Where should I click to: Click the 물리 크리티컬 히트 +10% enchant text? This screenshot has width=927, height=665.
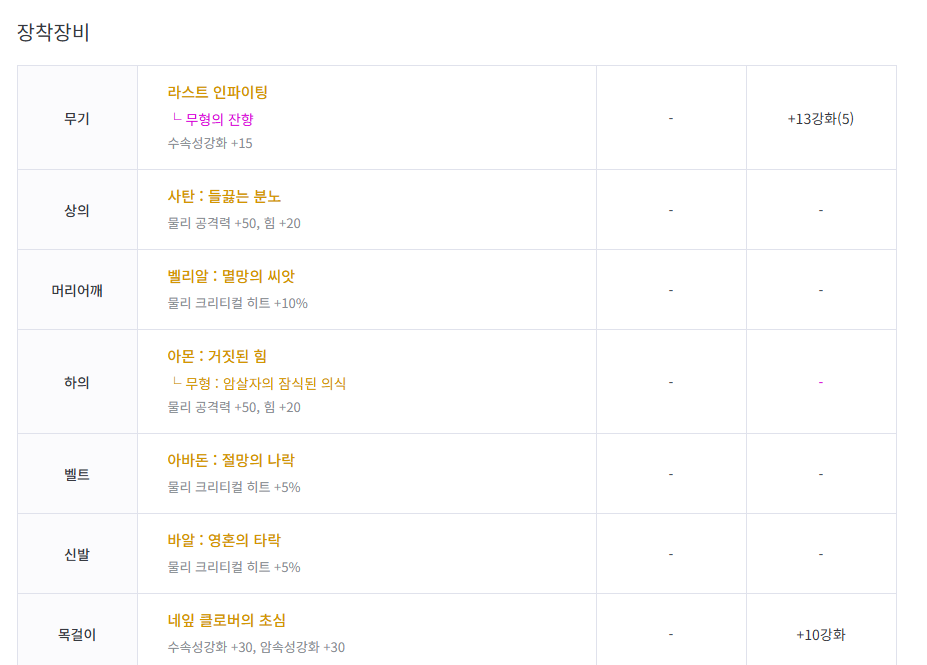click(238, 303)
